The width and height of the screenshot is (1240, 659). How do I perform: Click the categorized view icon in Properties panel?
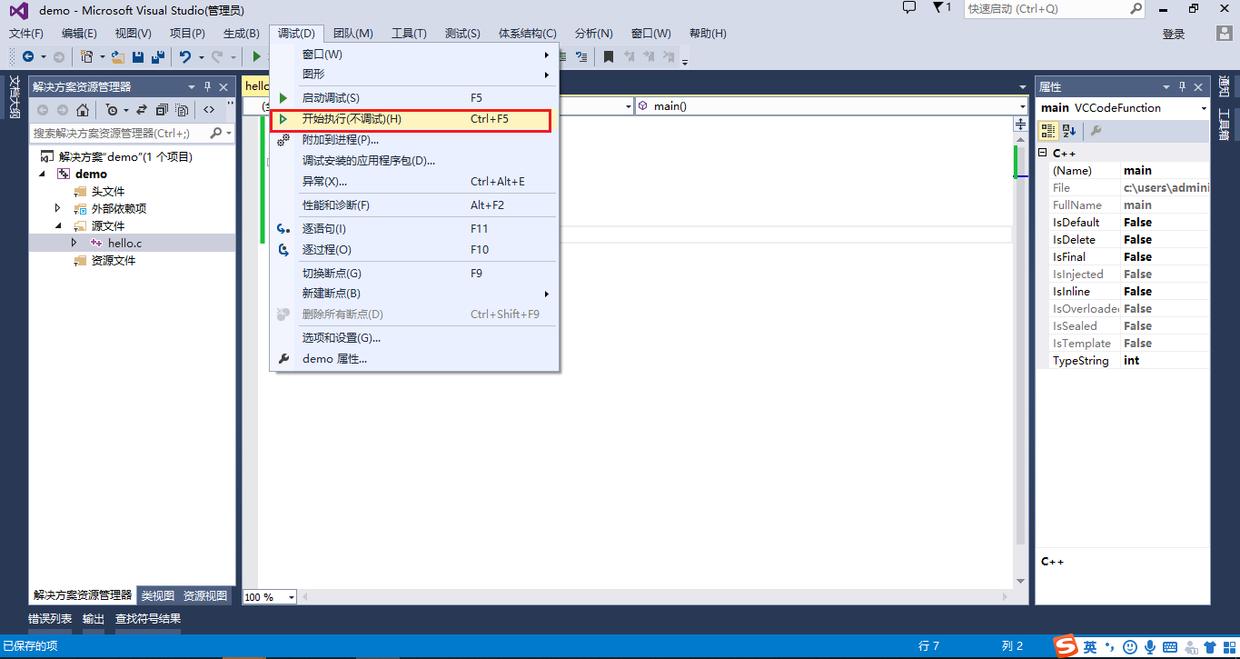[x=1047, y=129]
